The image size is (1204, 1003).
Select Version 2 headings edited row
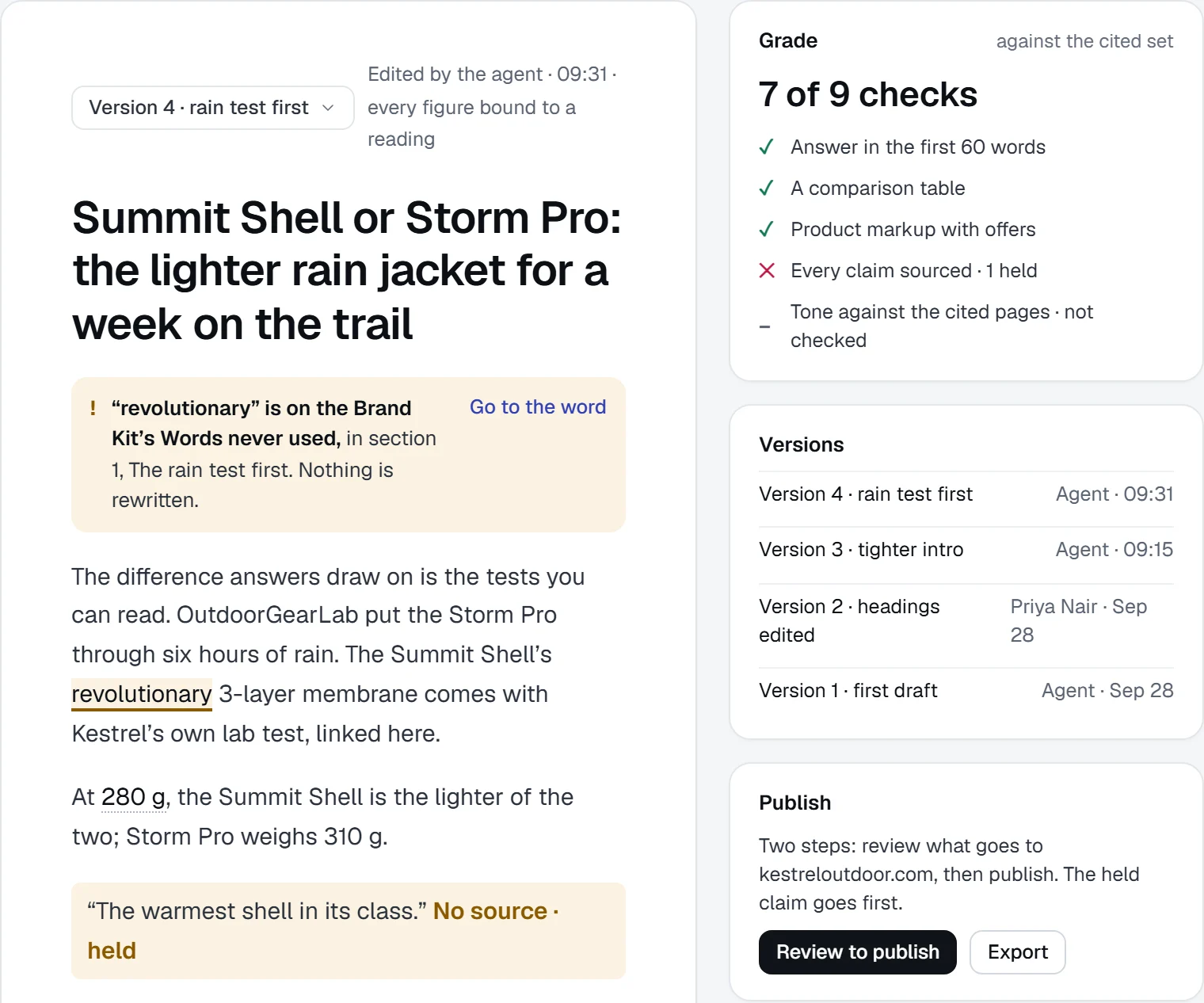coord(966,620)
